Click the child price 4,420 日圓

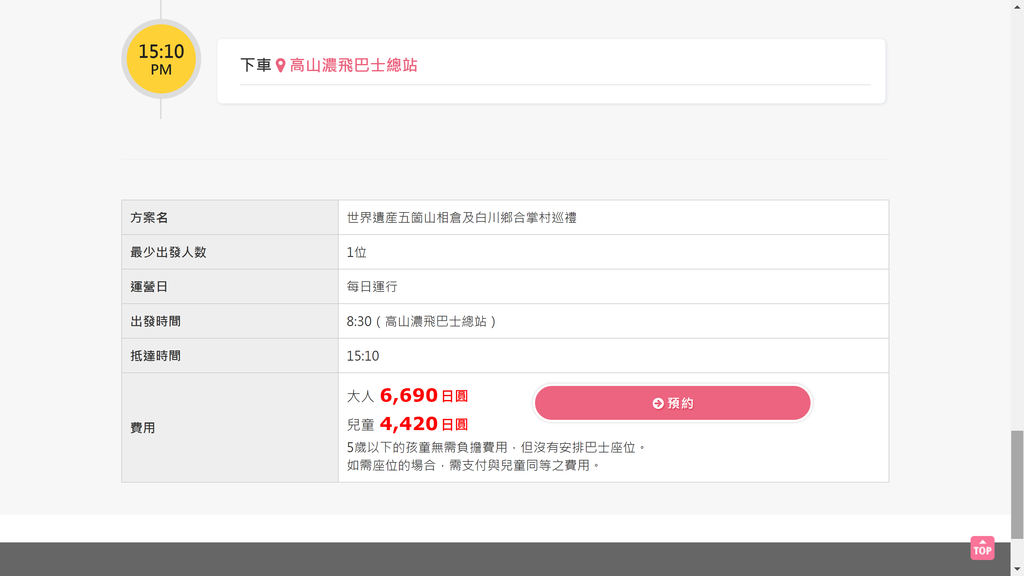[x=424, y=424]
